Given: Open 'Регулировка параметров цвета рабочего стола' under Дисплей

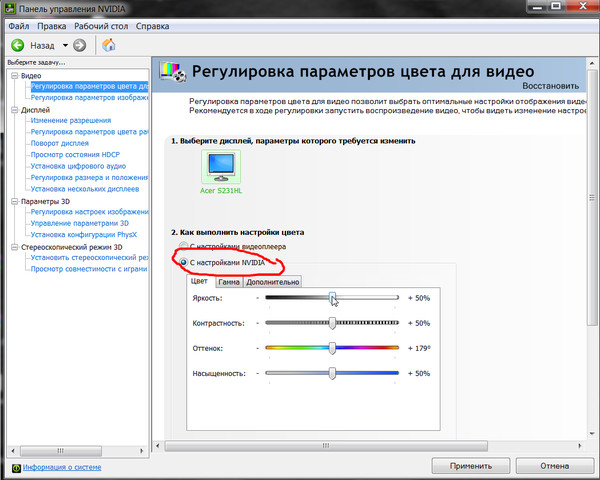Looking at the screenshot, I should [x=89, y=132].
